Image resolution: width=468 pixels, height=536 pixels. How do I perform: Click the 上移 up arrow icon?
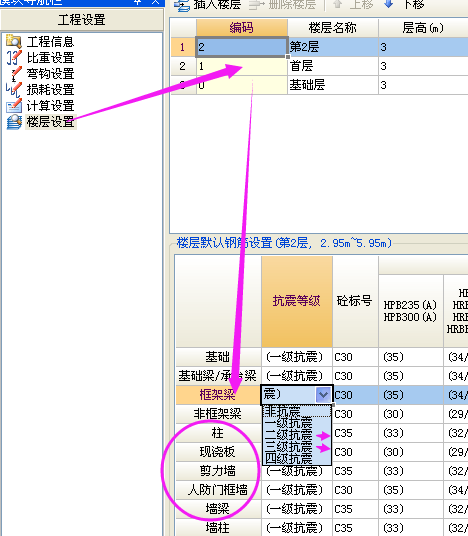click(x=337, y=4)
